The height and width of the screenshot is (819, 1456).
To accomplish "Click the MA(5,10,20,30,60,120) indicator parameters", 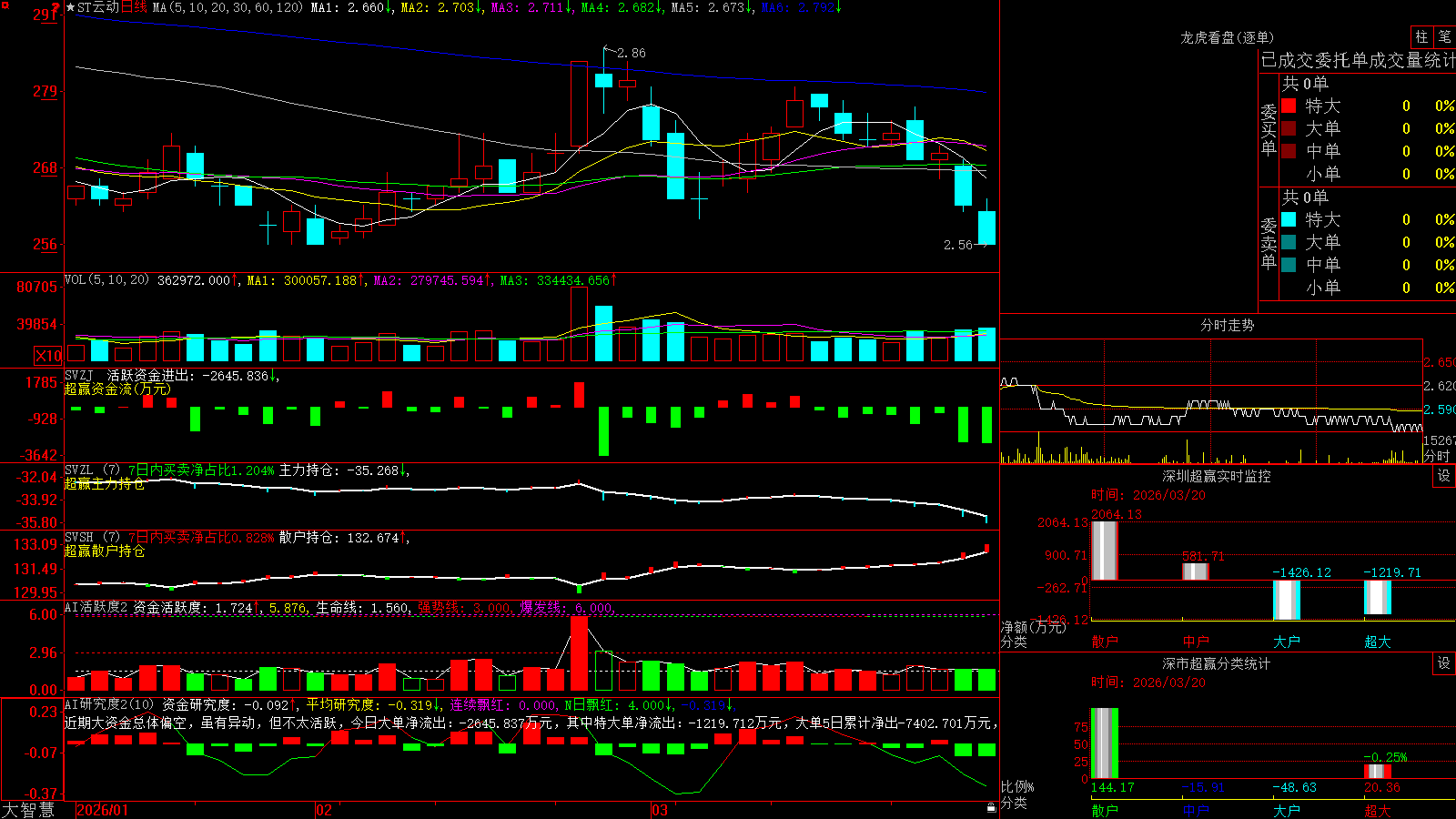I will 227,7.
